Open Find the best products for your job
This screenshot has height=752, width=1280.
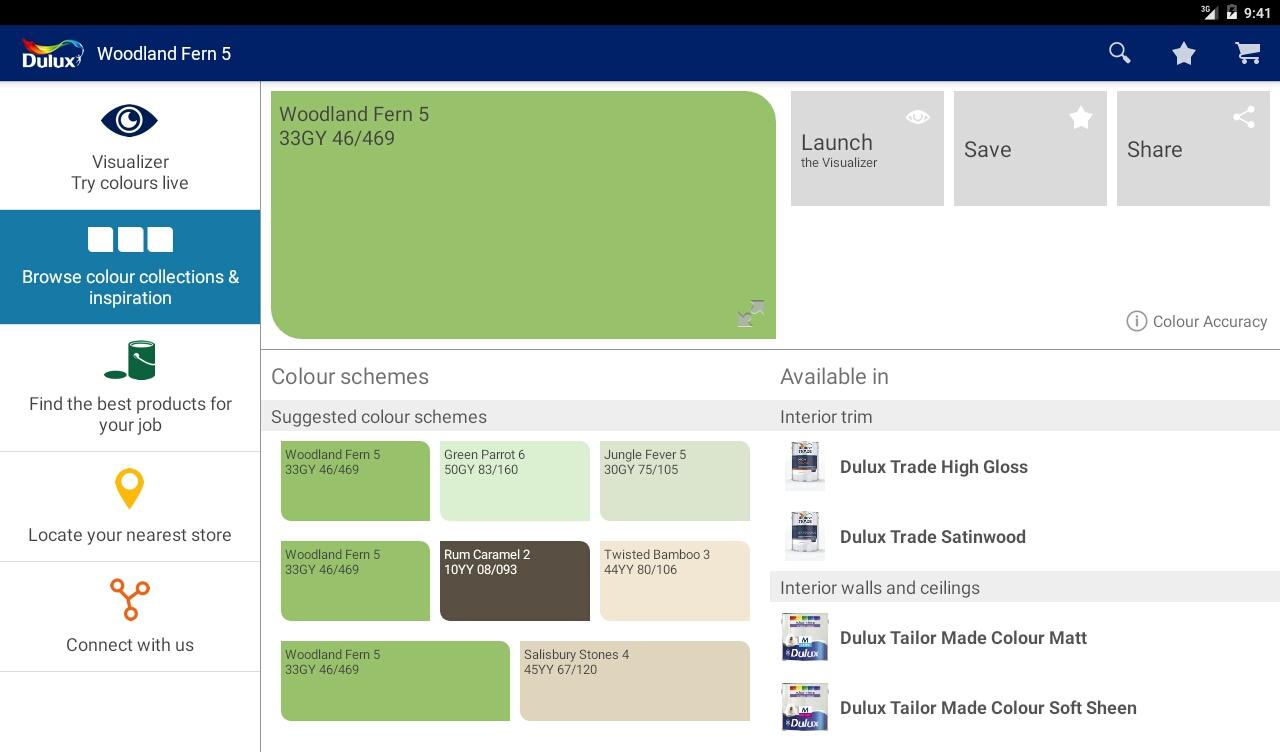click(130, 388)
